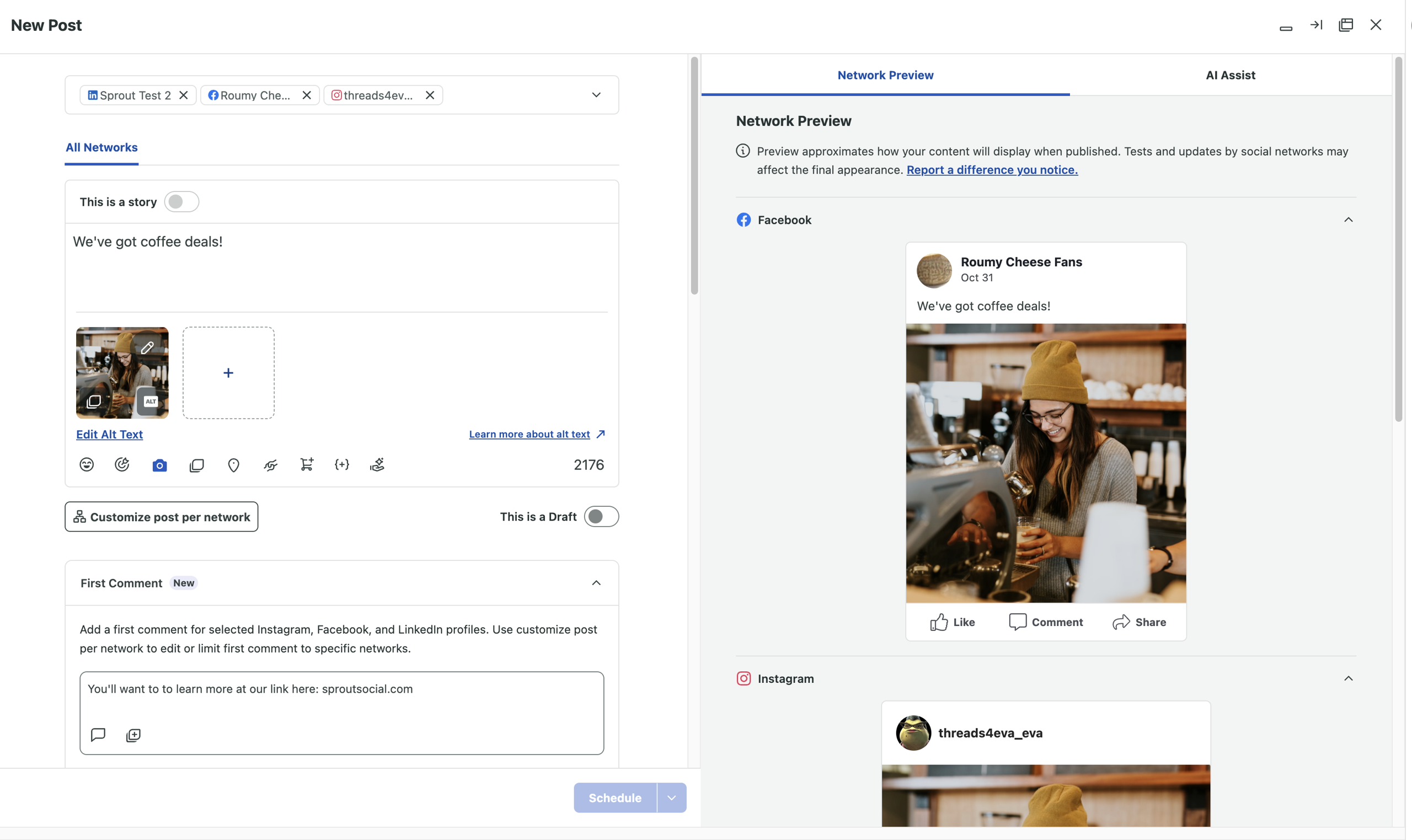Select the Network Preview tab
Screen dimensions: 1412x840
click(886, 75)
